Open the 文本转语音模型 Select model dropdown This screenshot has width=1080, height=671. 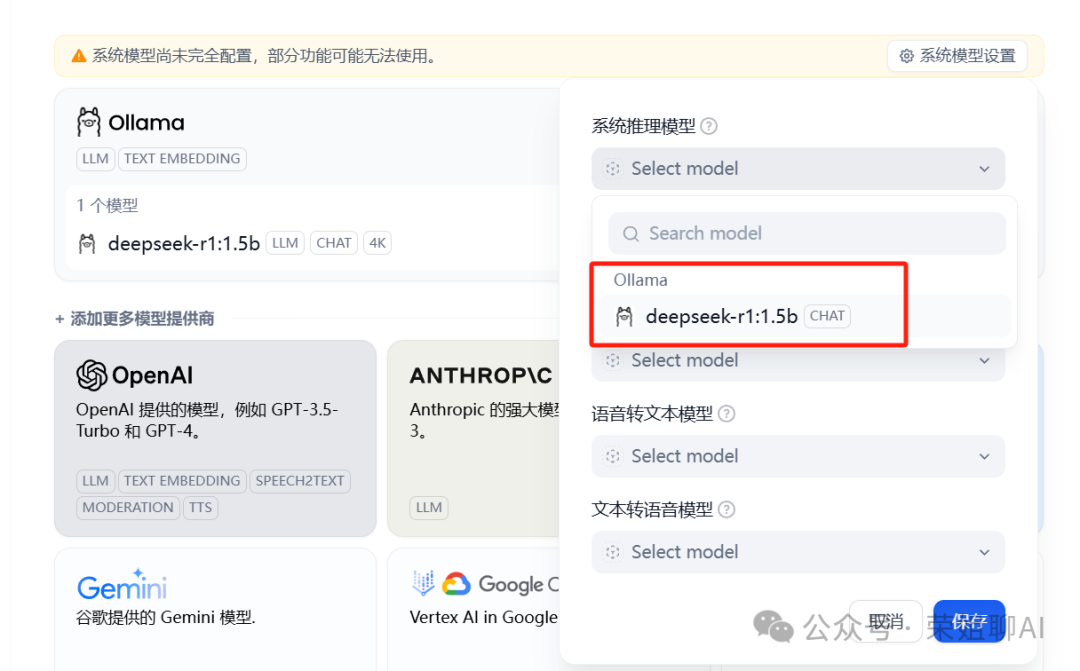[x=797, y=551]
